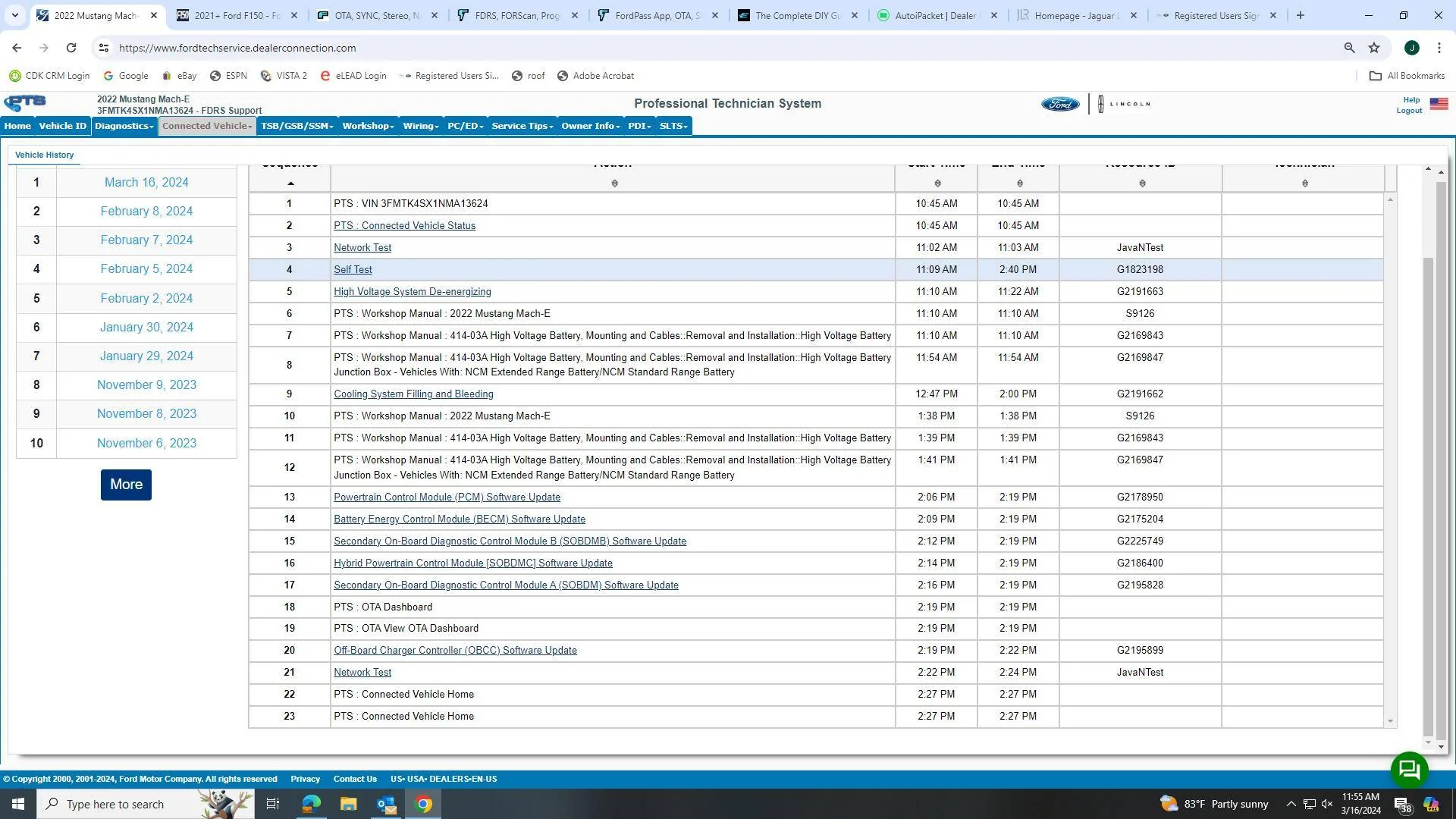Open site information icon in address bar
This screenshot has width=1456, height=819.
tap(104, 48)
